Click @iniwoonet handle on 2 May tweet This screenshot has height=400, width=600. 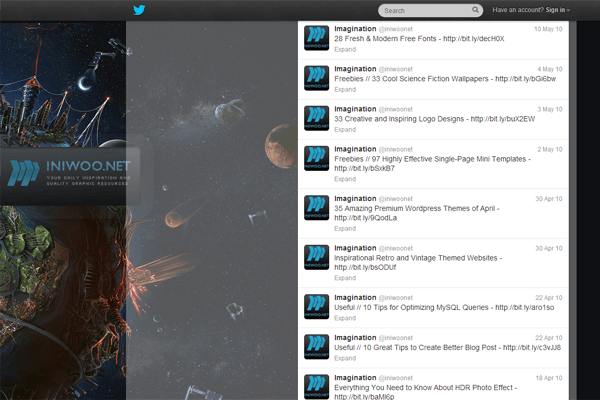pyautogui.click(x=396, y=150)
